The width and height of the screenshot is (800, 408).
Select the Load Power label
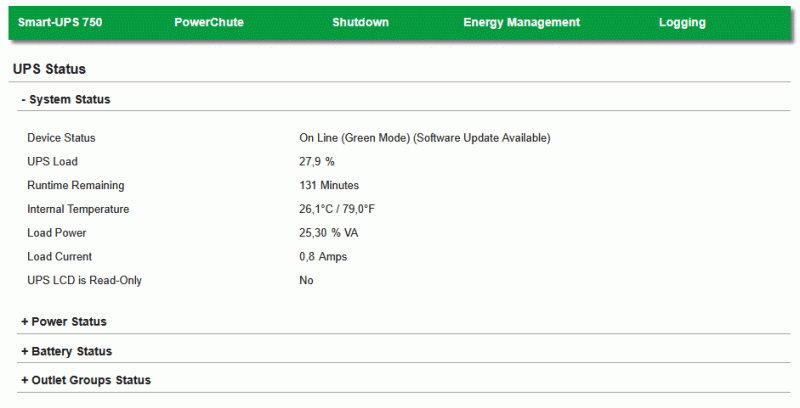pyautogui.click(x=57, y=233)
